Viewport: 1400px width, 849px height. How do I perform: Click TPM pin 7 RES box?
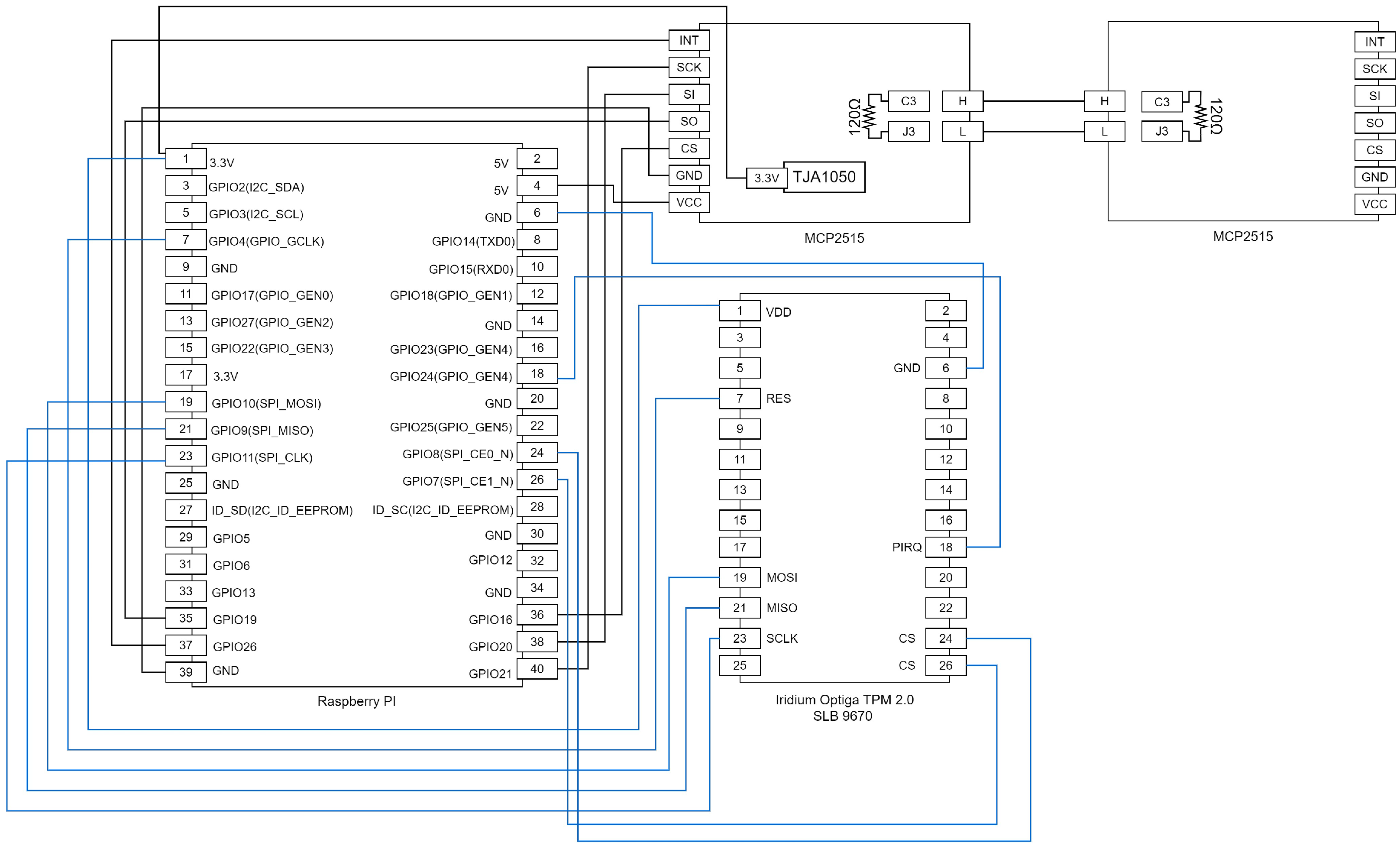coord(740,399)
